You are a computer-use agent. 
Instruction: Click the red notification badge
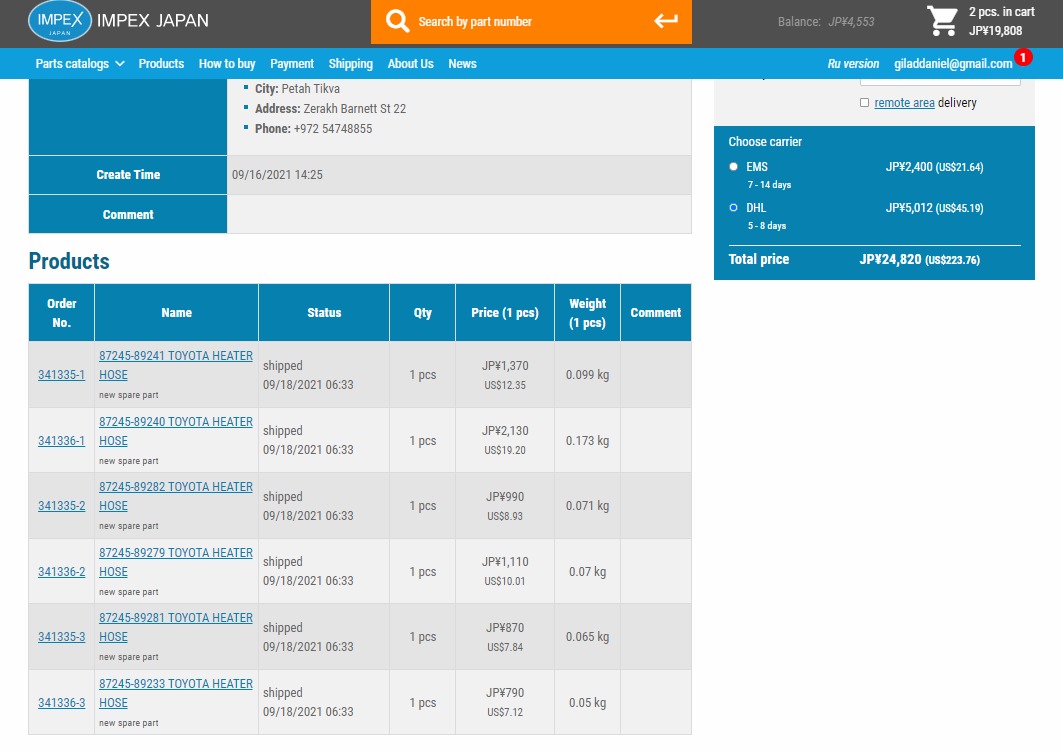point(1023,57)
